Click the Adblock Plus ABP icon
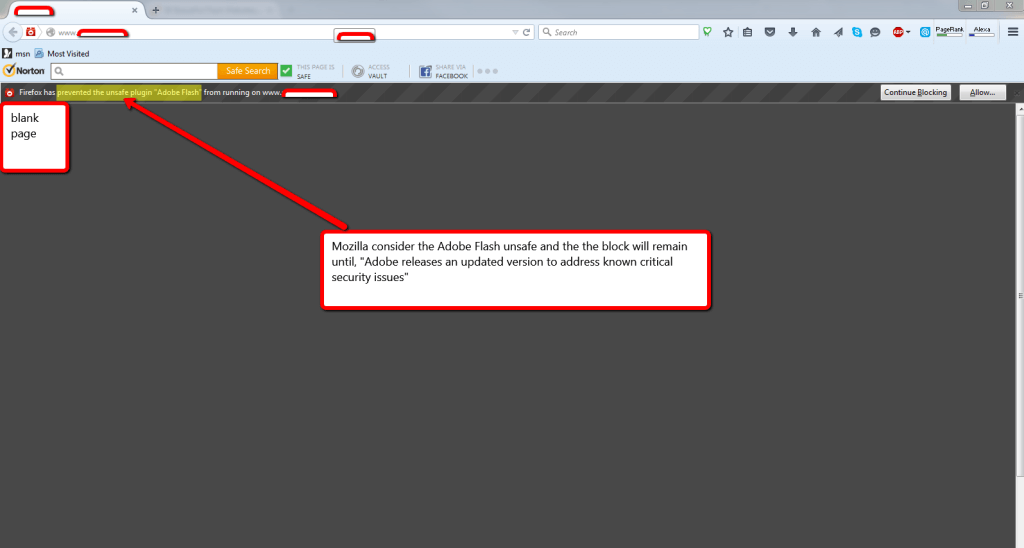Image resolution: width=1024 pixels, height=548 pixels. tap(898, 32)
